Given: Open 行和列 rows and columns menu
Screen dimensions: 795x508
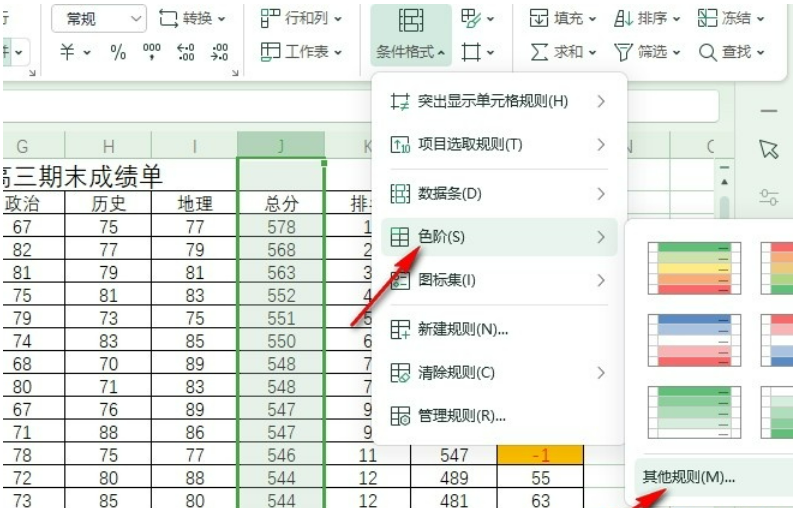Looking at the screenshot, I should 301,19.
